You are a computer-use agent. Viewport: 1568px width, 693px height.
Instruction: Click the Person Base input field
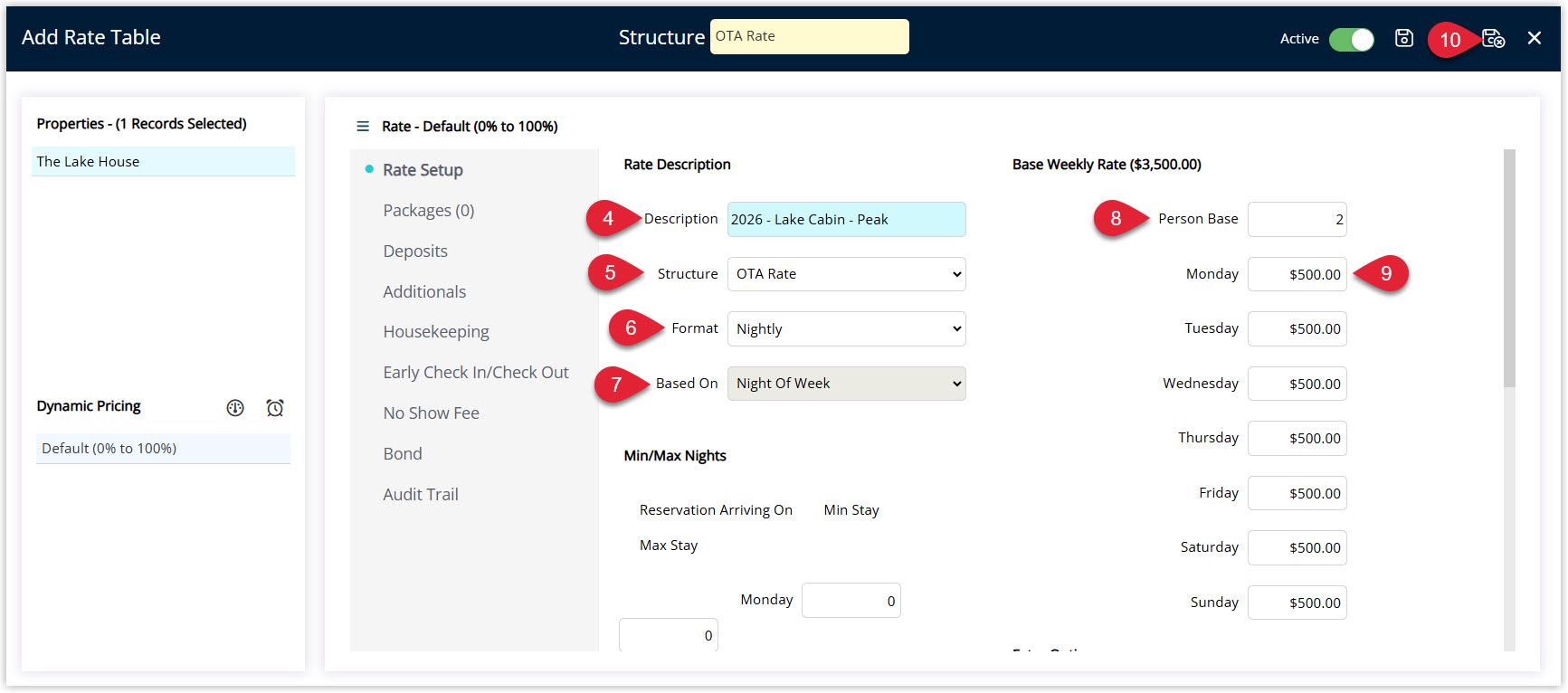tap(1297, 220)
